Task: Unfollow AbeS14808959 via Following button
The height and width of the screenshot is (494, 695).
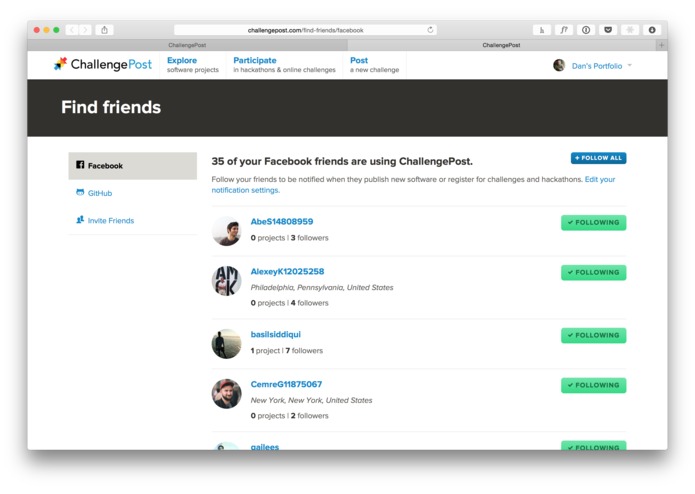Action: click(593, 222)
